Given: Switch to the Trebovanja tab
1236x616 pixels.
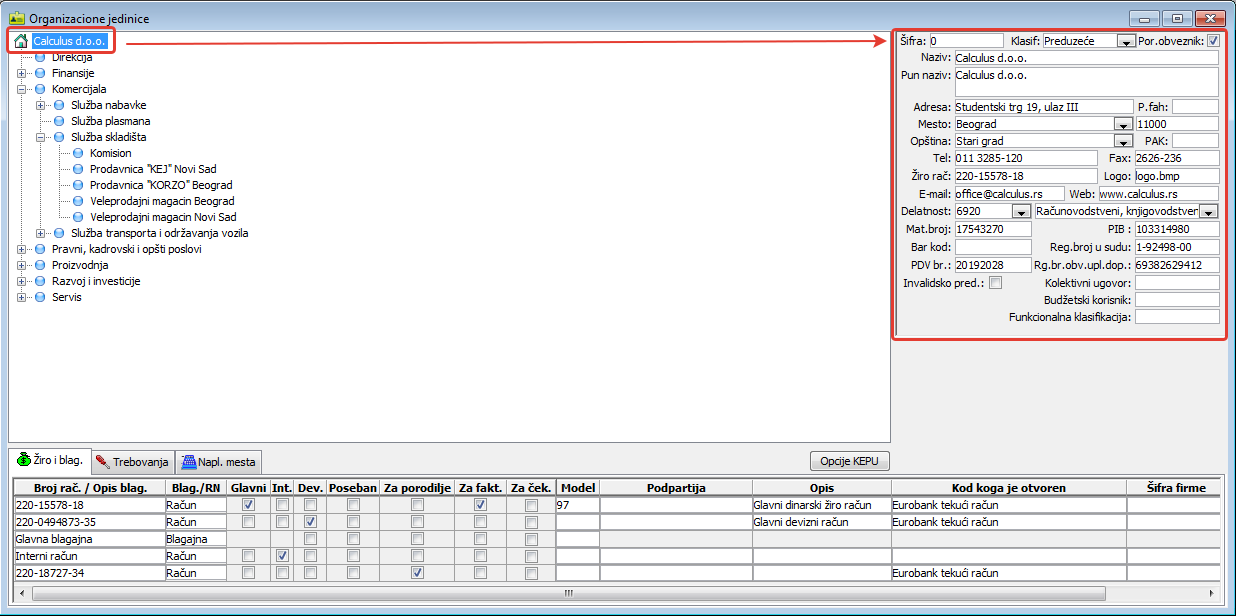Looking at the screenshot, I should (133, 462).
